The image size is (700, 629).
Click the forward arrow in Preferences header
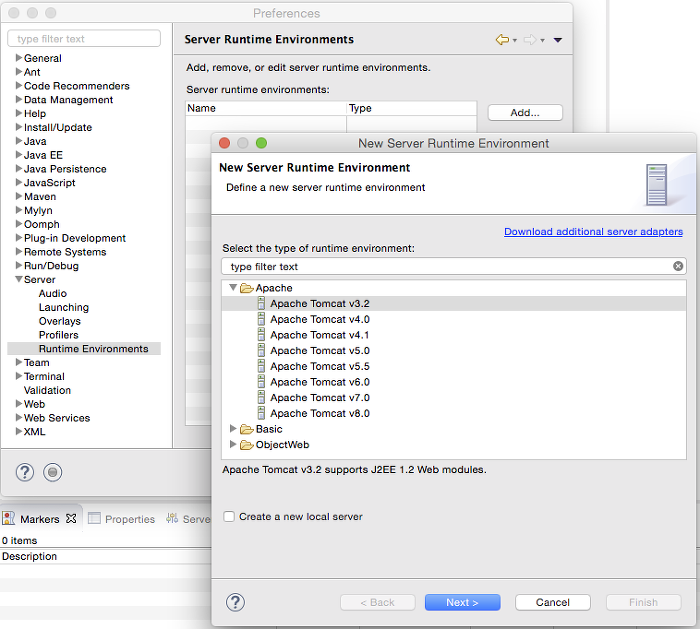point(530,40)
